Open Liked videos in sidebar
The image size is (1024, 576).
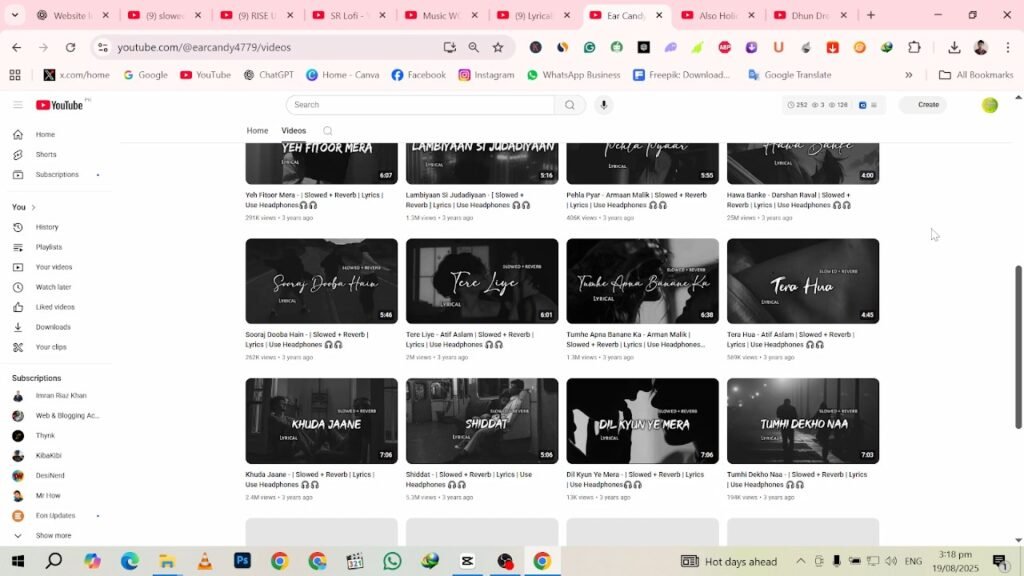coord(55,307)
